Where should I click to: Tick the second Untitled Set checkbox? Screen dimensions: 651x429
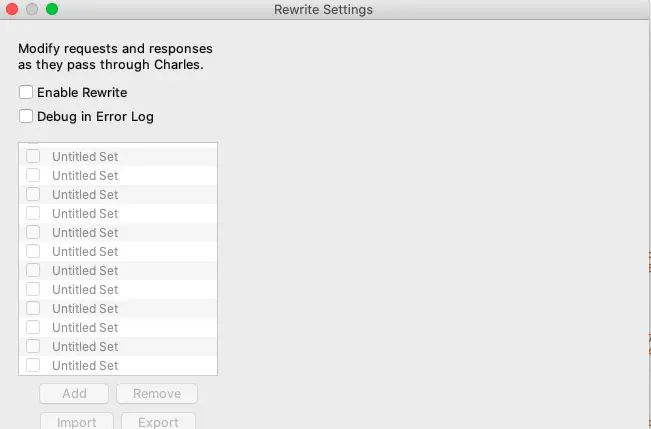(33, 175)
